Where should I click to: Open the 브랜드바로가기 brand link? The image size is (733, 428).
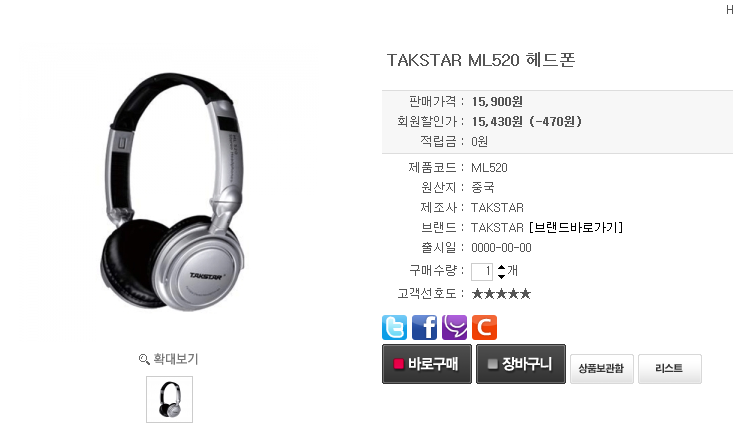576,228
